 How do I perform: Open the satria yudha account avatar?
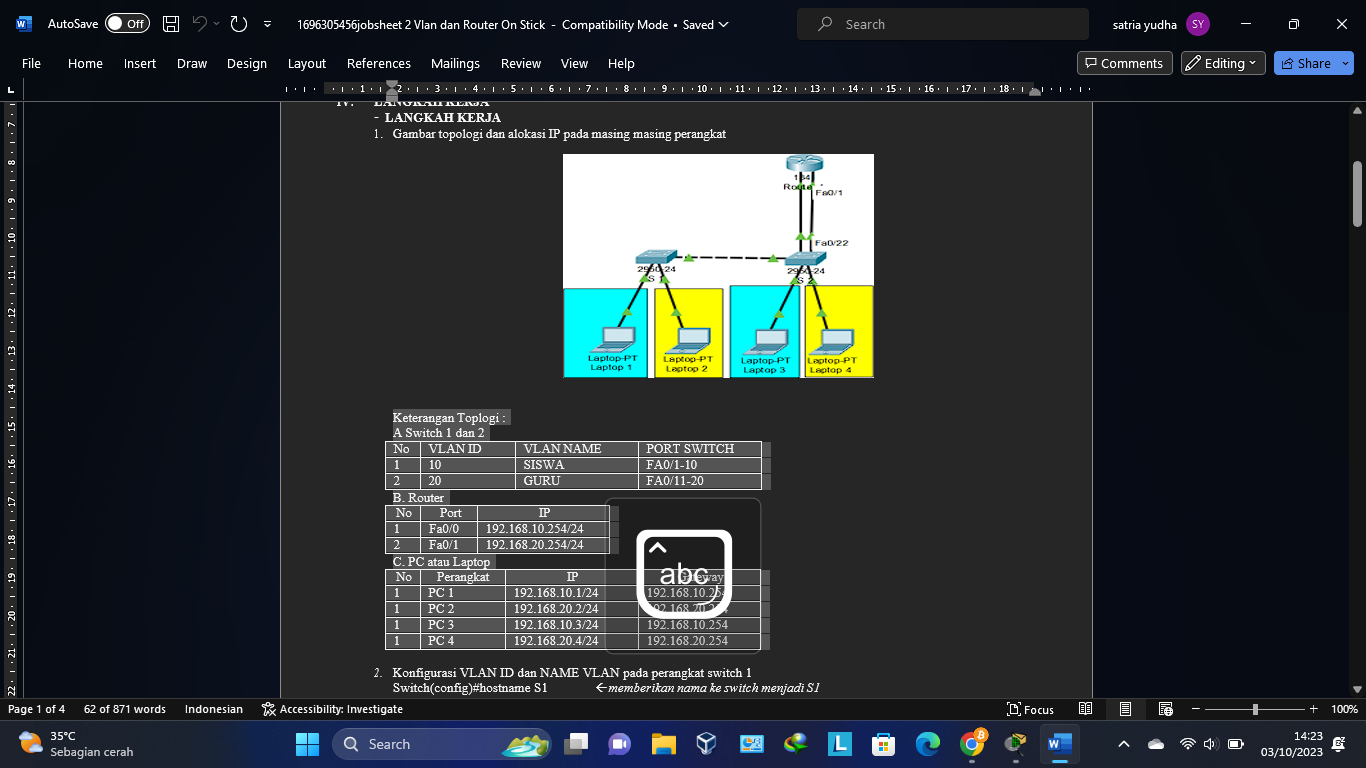click(x=1198, y=24)
